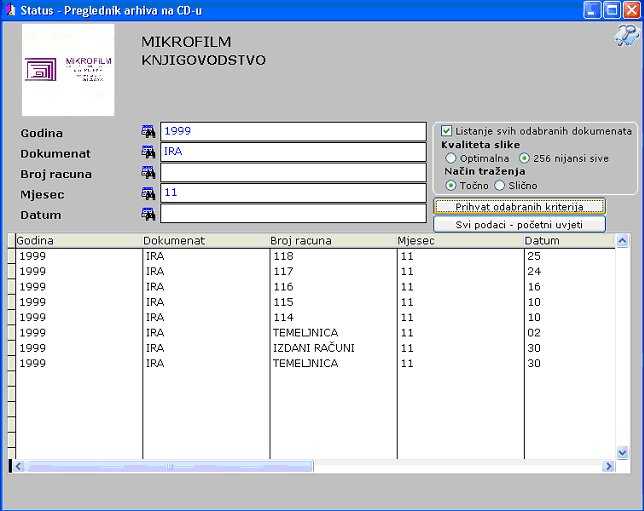Open lookup binoculars for Dokumenat field
Viewport: 644px width, 511px height.
[148, 152]
